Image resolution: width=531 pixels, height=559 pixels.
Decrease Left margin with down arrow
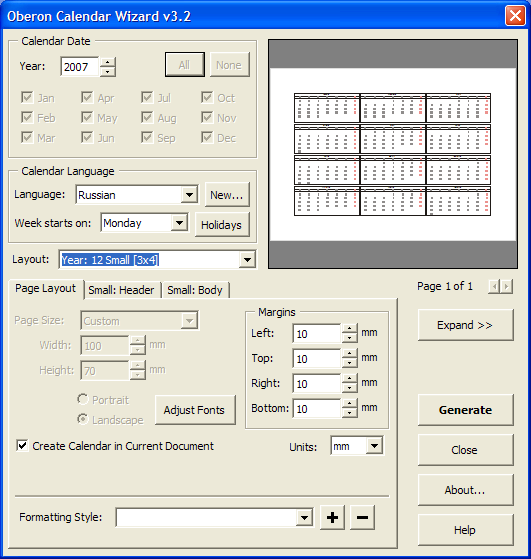coord(349,338)
